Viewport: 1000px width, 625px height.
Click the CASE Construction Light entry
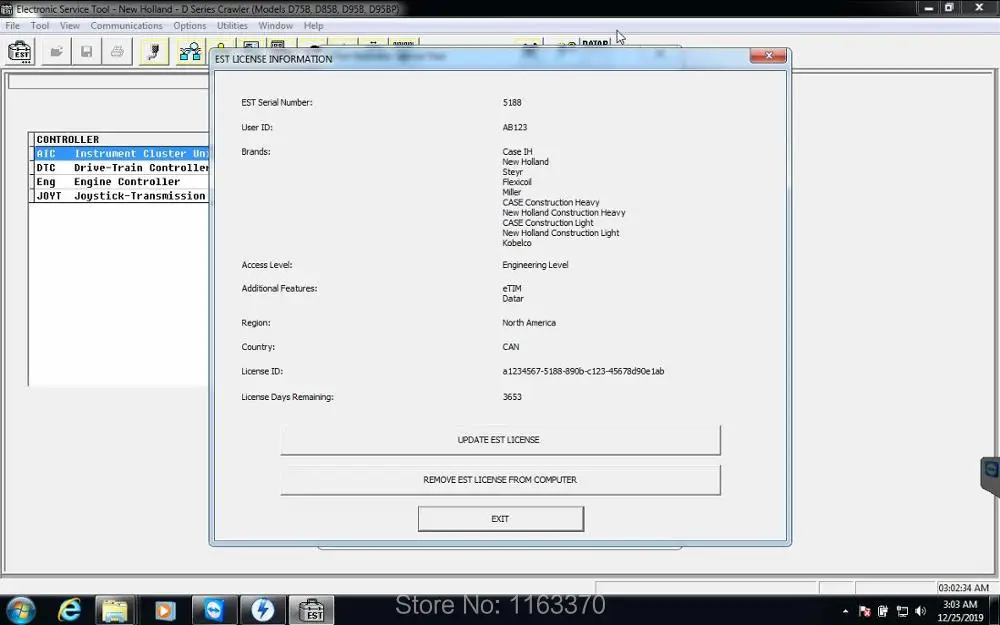548,223
